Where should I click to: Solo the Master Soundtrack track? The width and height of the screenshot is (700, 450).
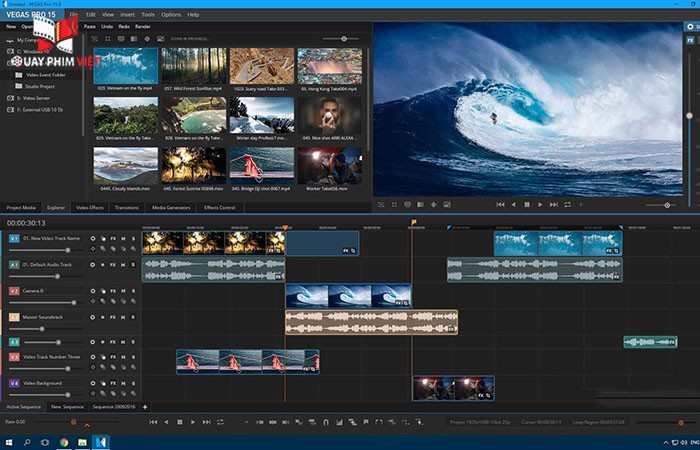[133, 317]
